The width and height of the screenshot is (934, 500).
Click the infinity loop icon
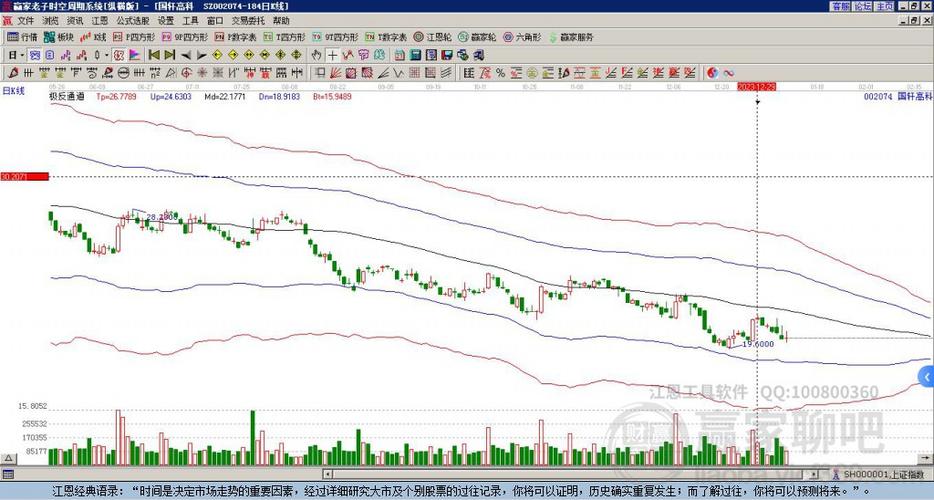click(x=729, y=73)
